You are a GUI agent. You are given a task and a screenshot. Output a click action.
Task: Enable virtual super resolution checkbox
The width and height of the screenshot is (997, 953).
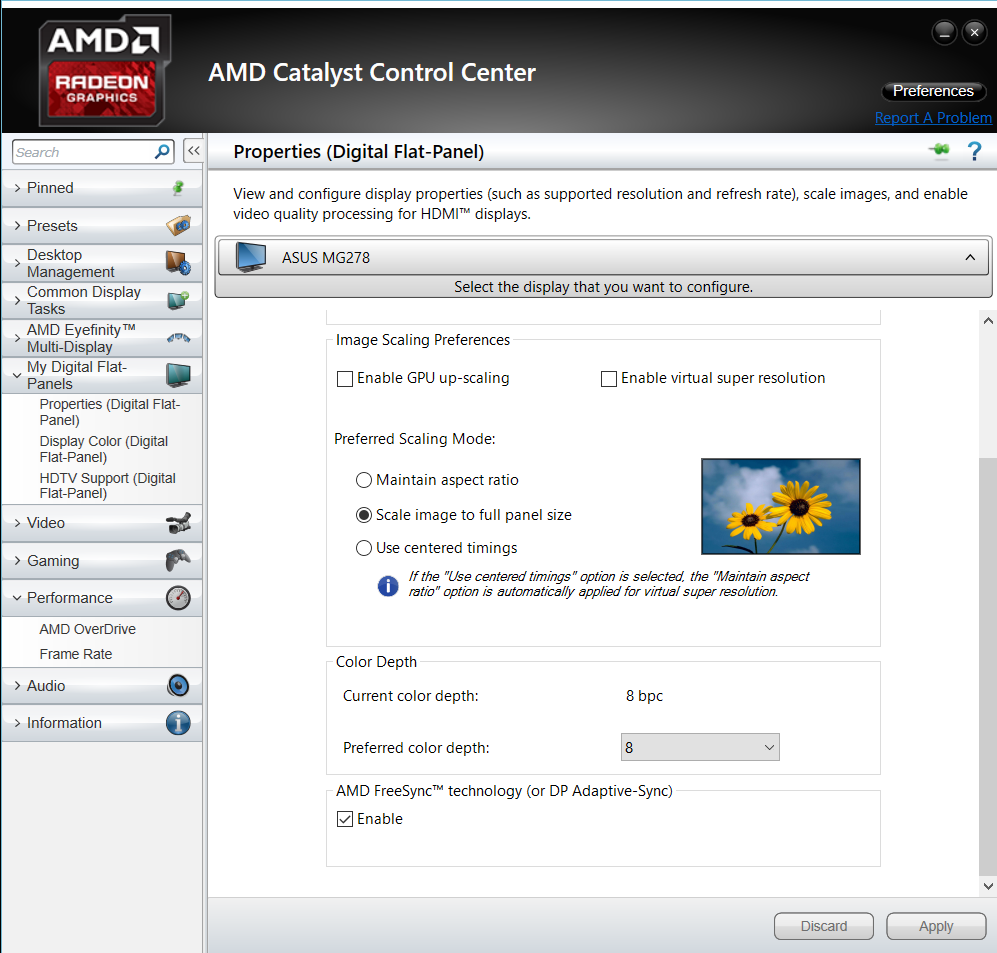609,379
